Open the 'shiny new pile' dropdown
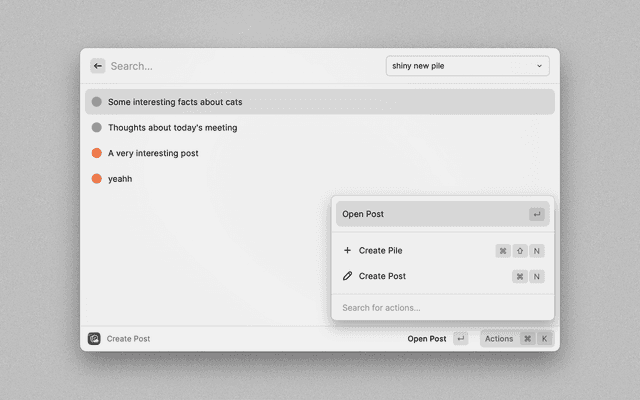 tap(467, 66)
